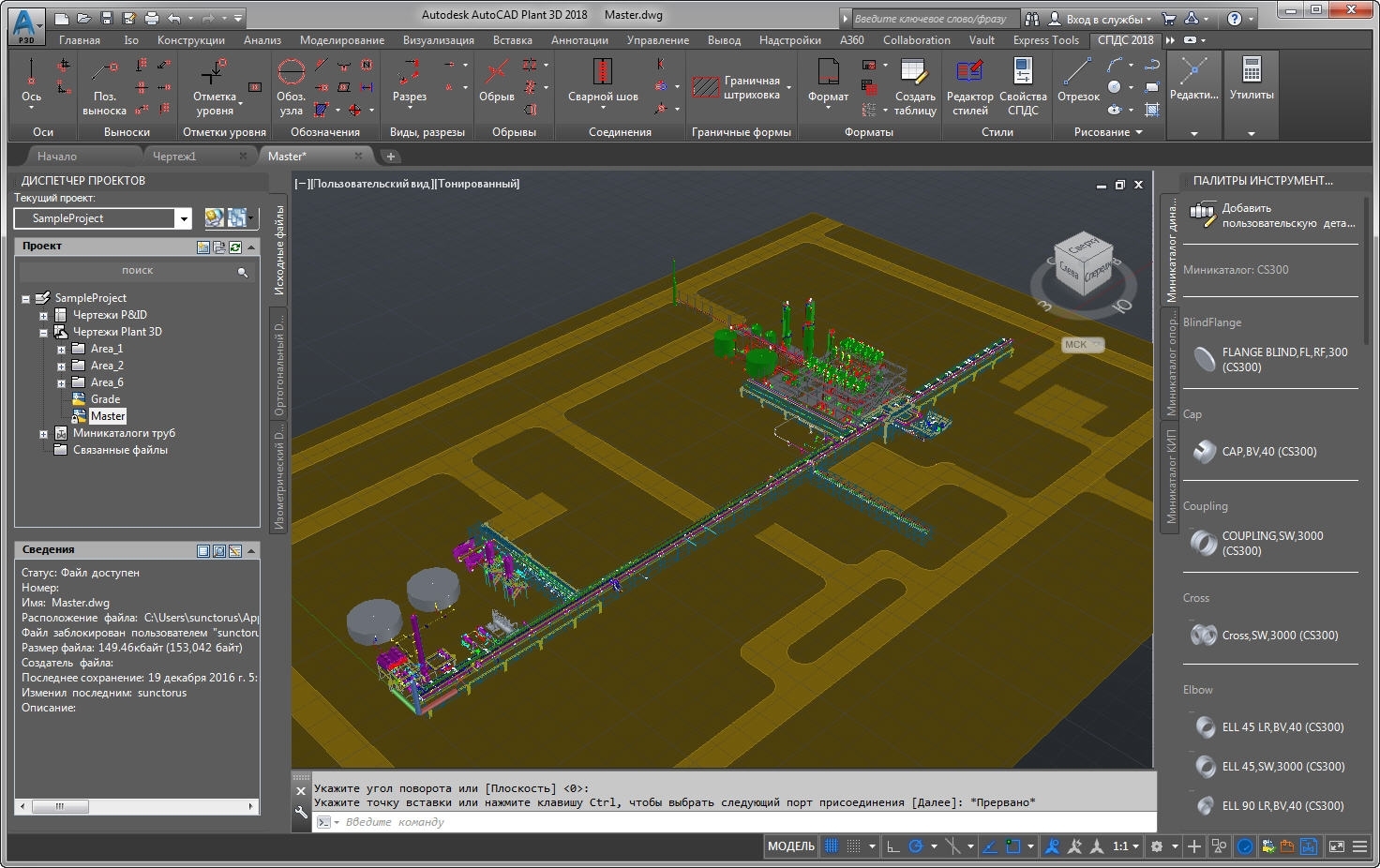Toggle ortho mode in status bar
This screenshot has height=868, width=1380.
tap(892, 846)
